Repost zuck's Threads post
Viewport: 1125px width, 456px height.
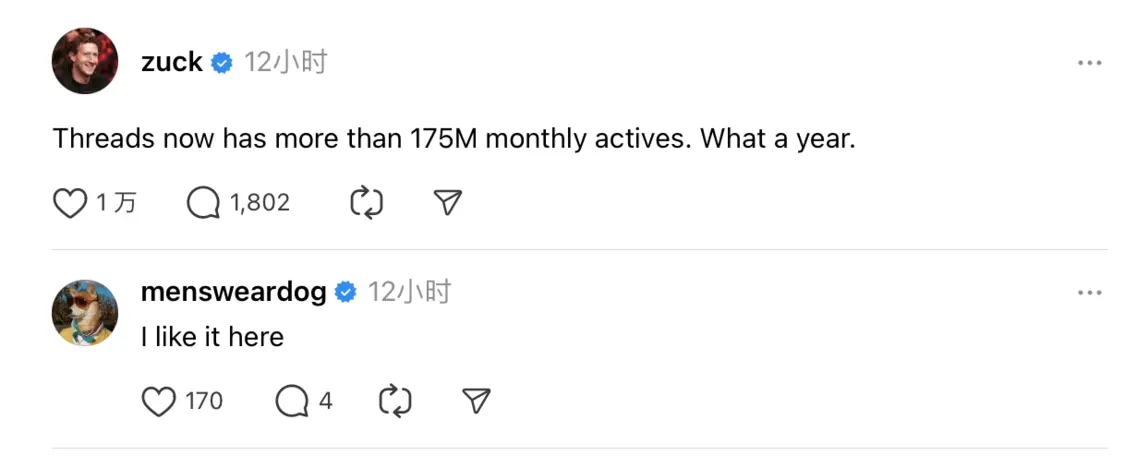pyautogui.click(x=366, y=204)
